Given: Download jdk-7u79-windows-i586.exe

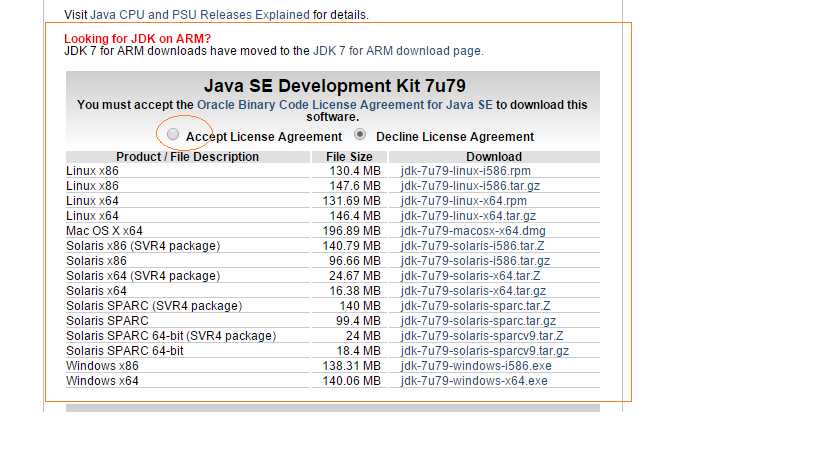Looking at the screenshot, I should coord(476,366).
